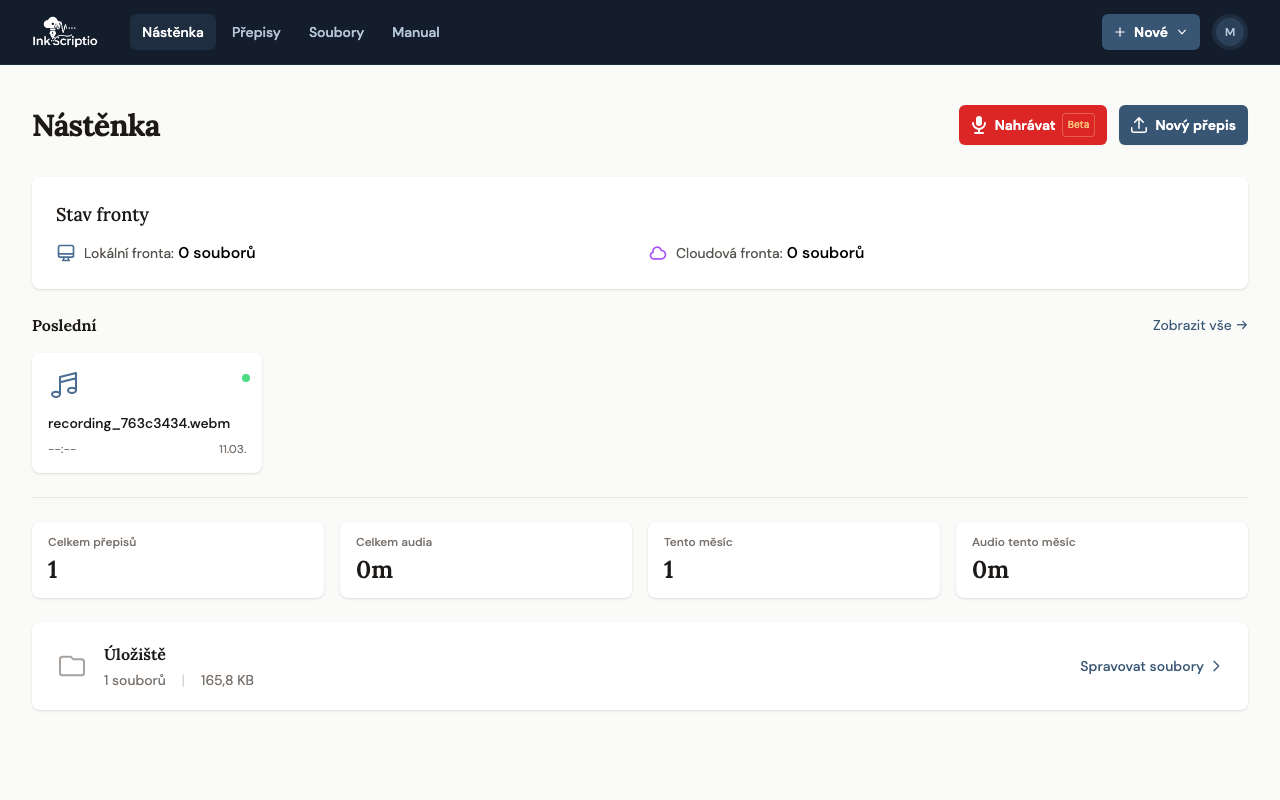Click the InkScriptio logo
This screenshot has height=800, width=1280.
(x=65, y=32)
